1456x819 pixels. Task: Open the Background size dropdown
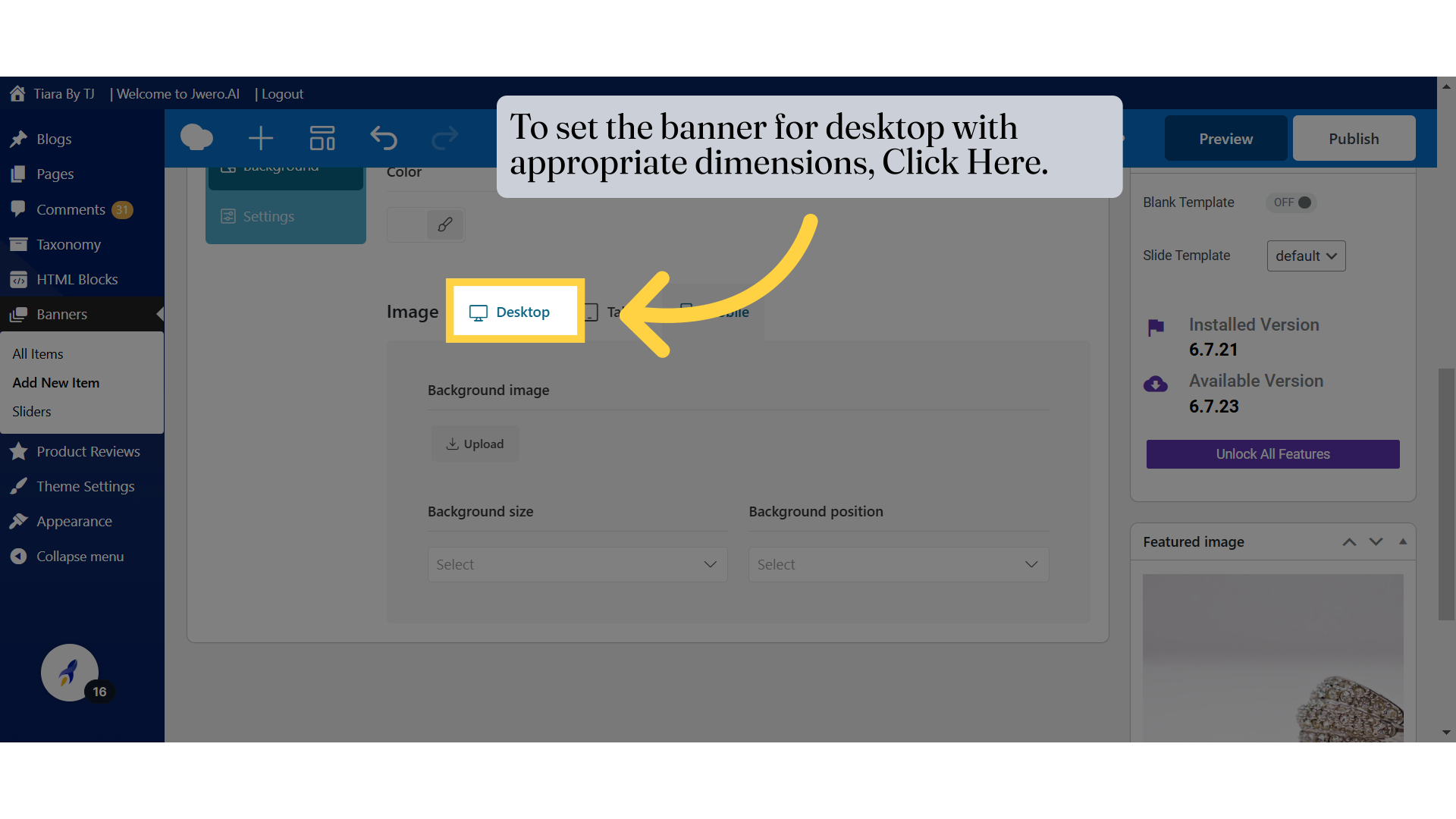(577, 563)
